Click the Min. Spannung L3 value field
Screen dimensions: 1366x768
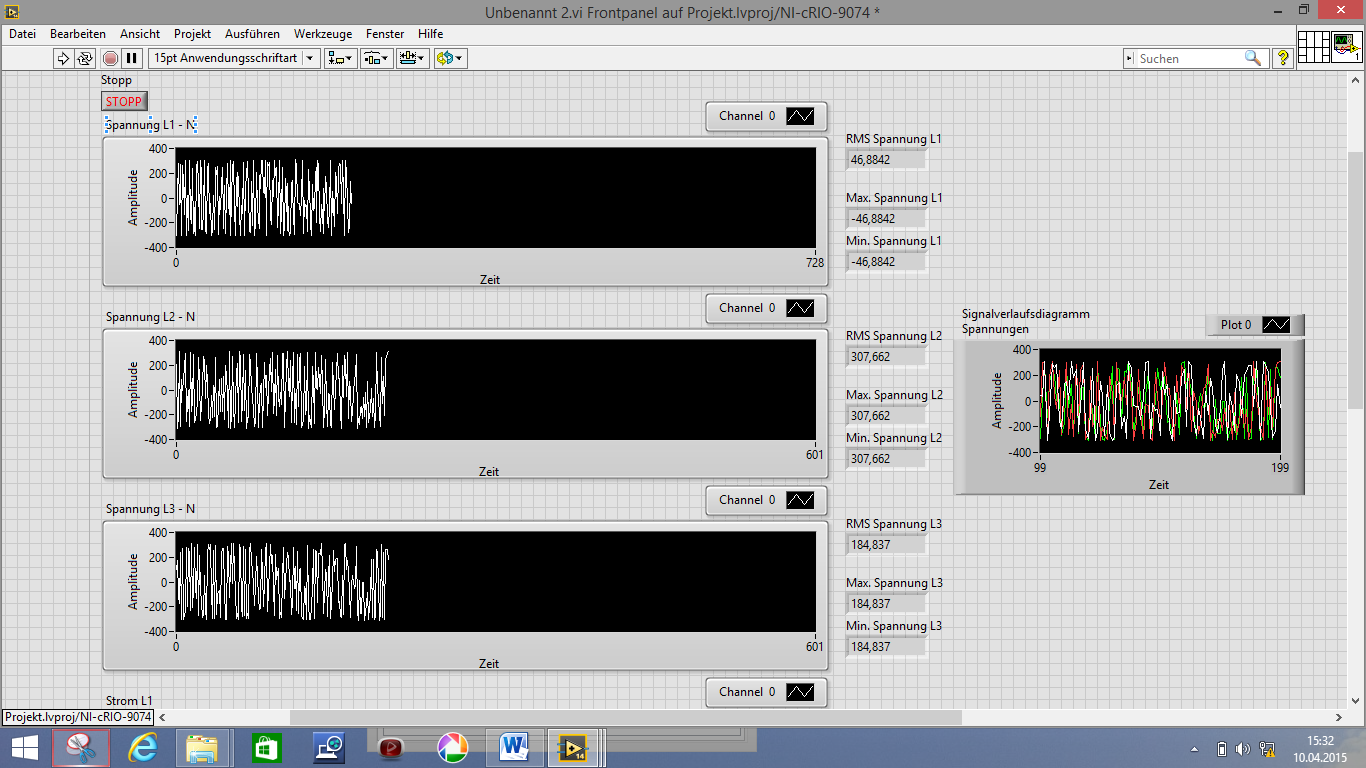point(886,647)
